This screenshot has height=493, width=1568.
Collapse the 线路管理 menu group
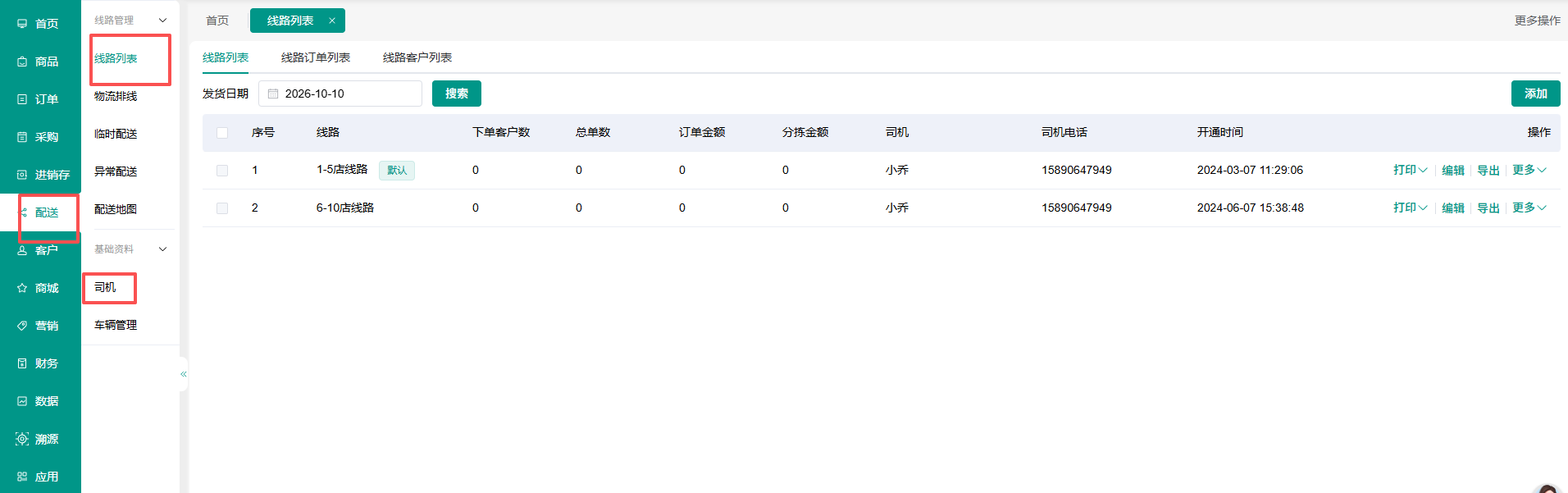(162, 21)
